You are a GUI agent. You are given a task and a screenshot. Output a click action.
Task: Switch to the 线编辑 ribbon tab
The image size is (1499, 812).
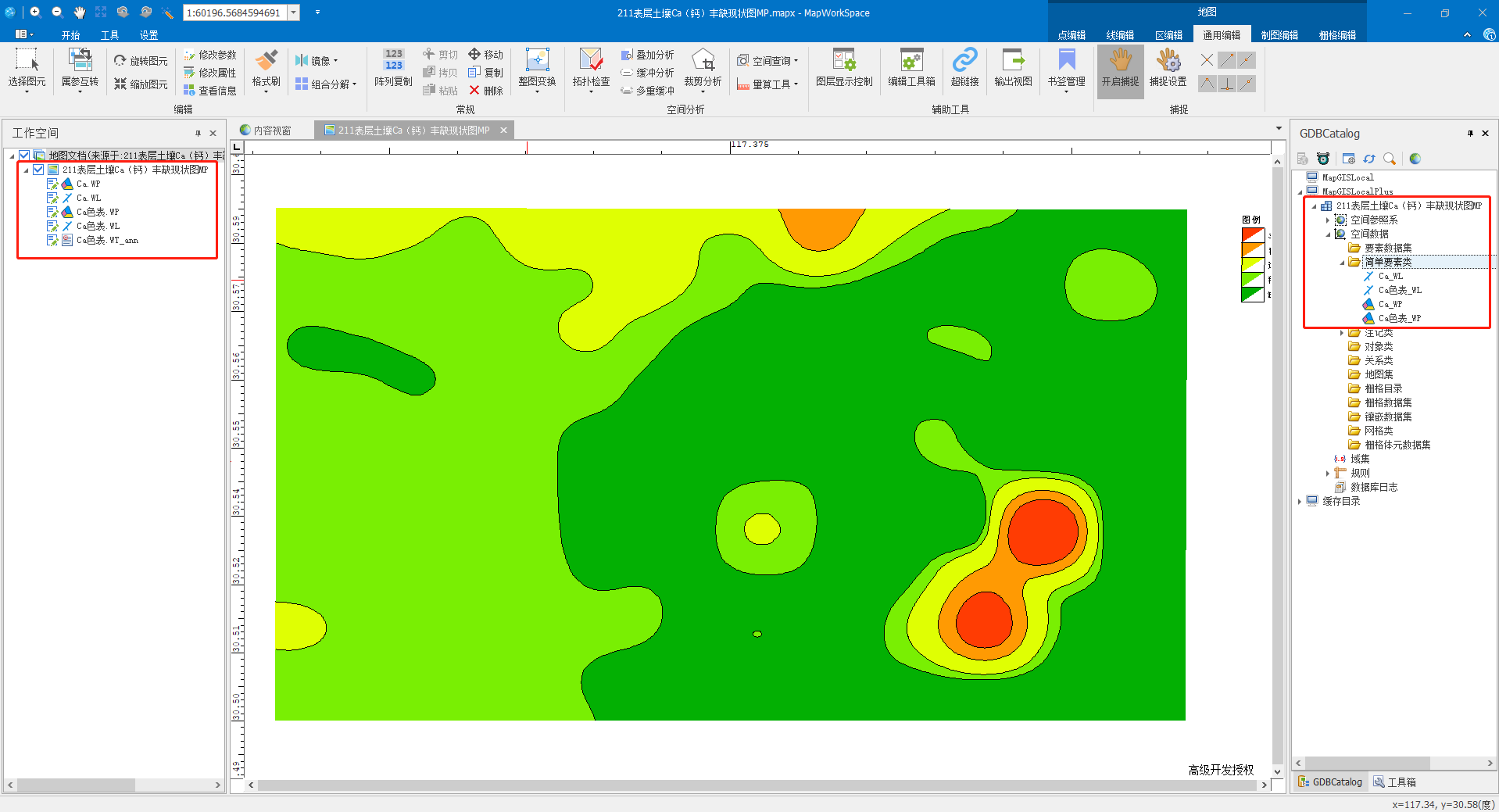tap(1120, 35)
